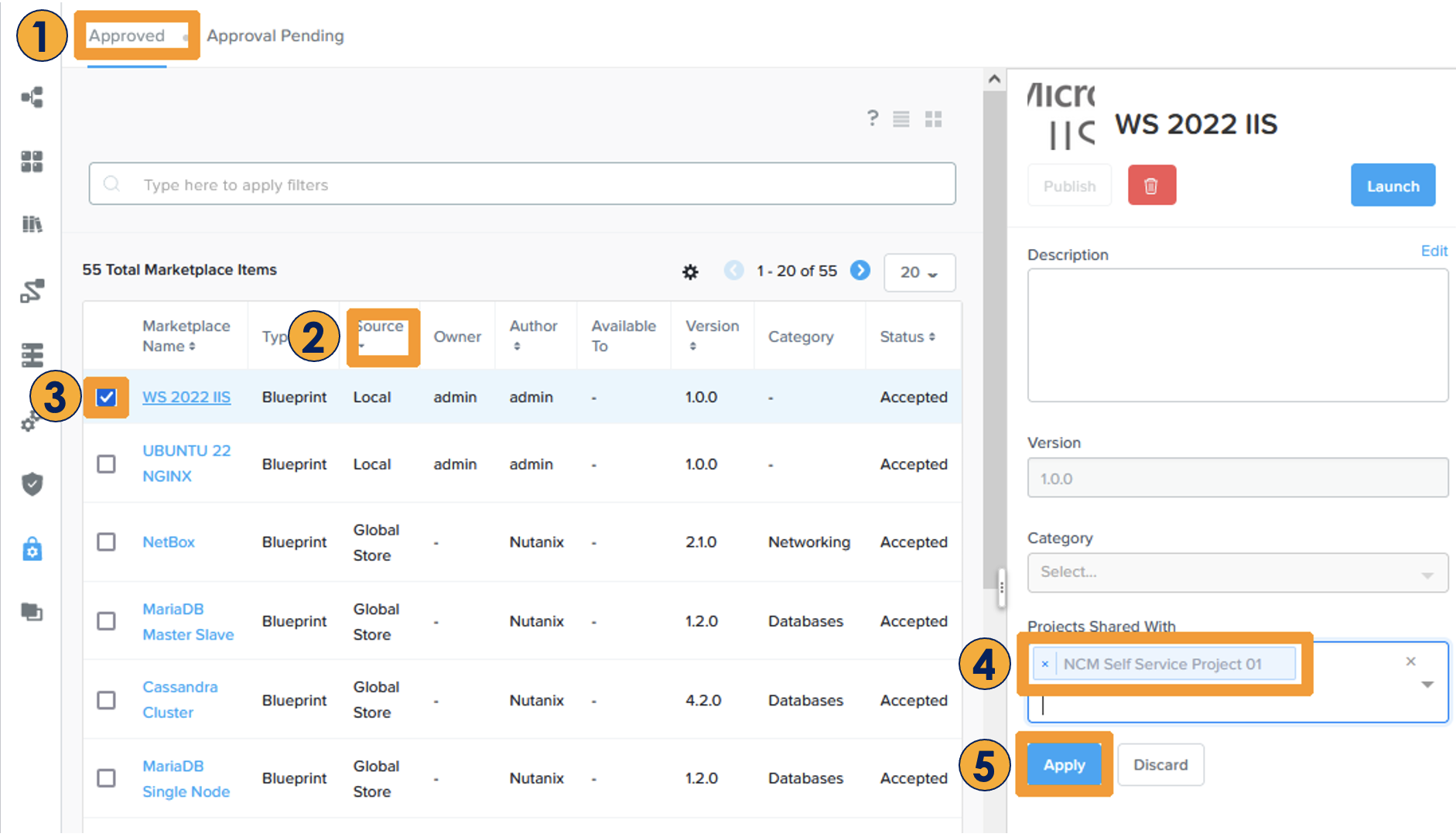Open the Cassandra Cluster link

coord(180,700)
